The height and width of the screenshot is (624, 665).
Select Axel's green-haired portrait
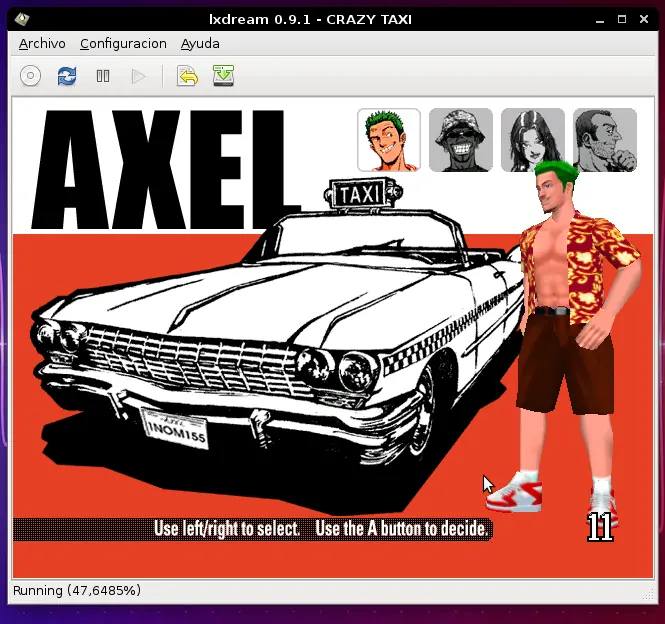click(389, 140)
